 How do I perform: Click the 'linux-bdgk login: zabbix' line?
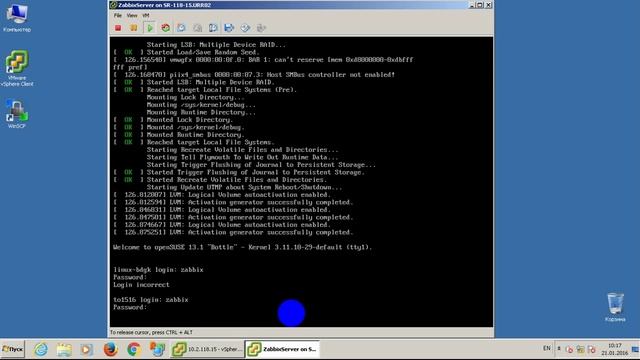158,270
